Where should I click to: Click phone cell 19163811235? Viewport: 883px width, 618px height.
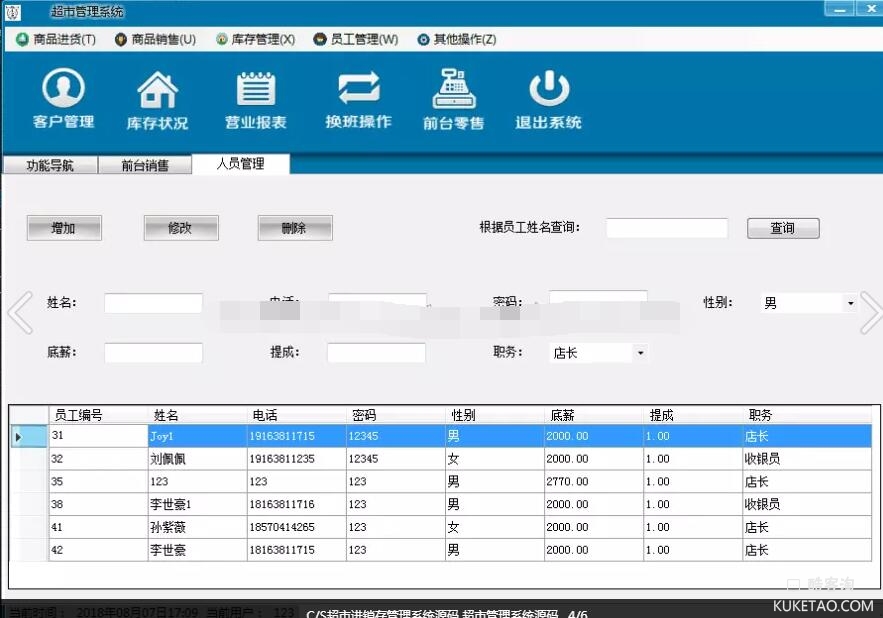[296, 459]
